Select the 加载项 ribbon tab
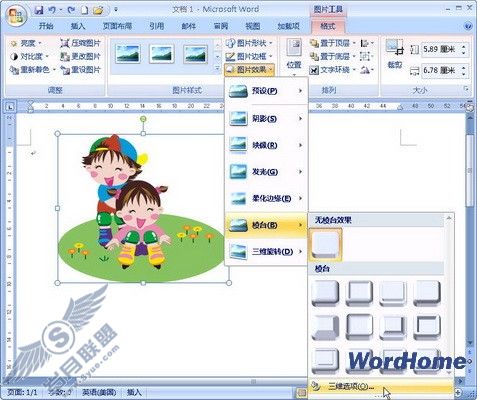The image size is (477, 400). pyautogui.click(x=289, y=26)
